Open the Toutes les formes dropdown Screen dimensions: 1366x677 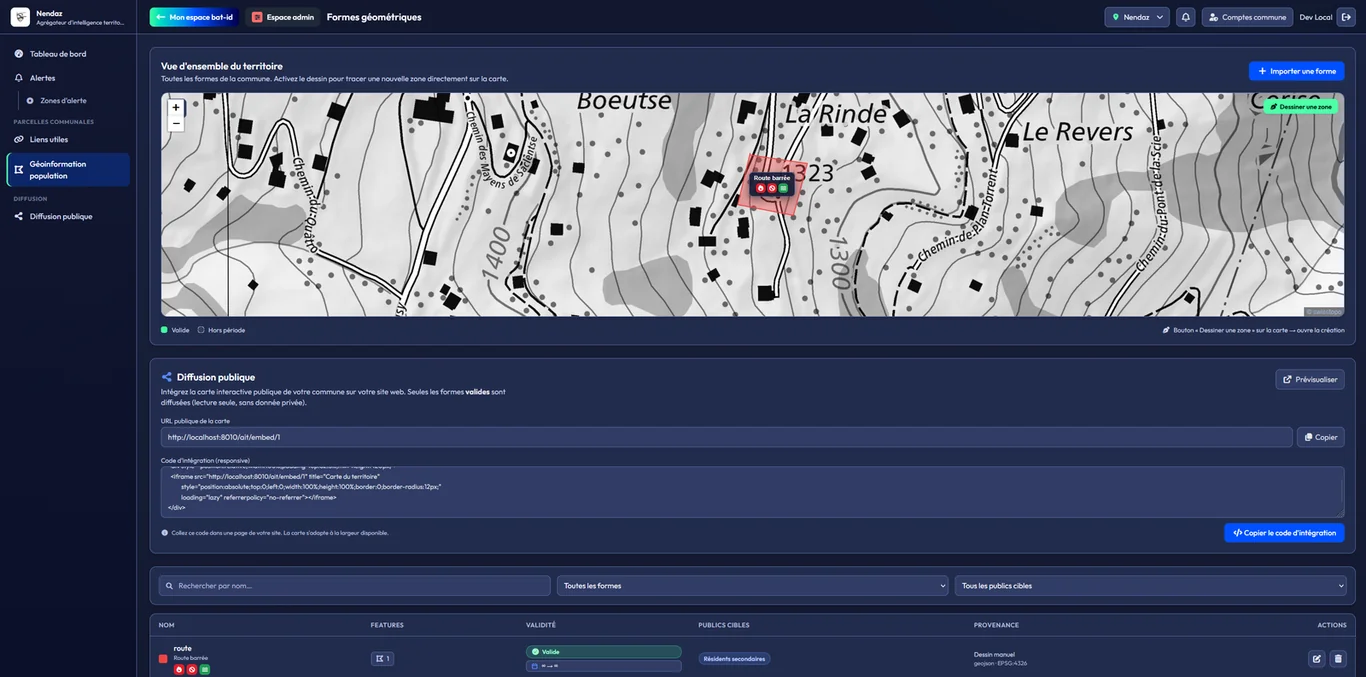[752, 586]
